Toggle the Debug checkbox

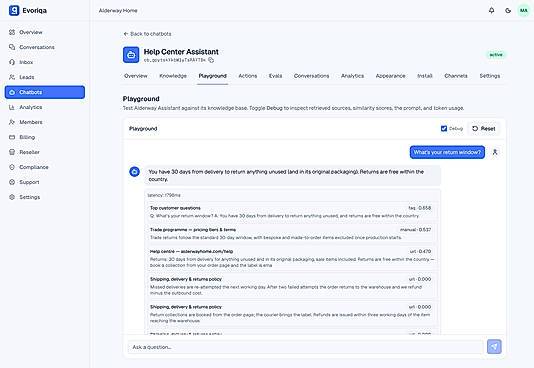click(x=444, y=128)
